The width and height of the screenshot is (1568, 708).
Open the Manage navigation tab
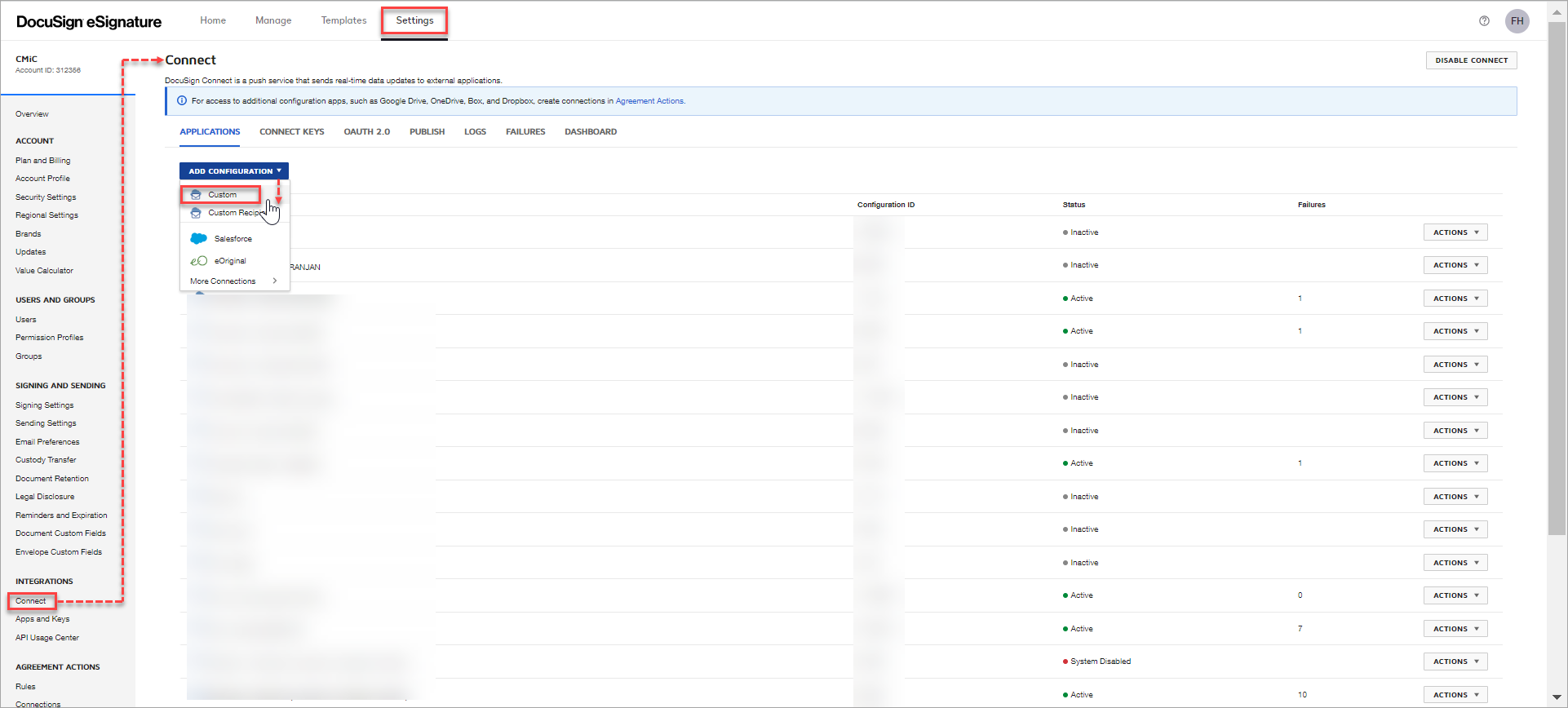tap(273, 20)
